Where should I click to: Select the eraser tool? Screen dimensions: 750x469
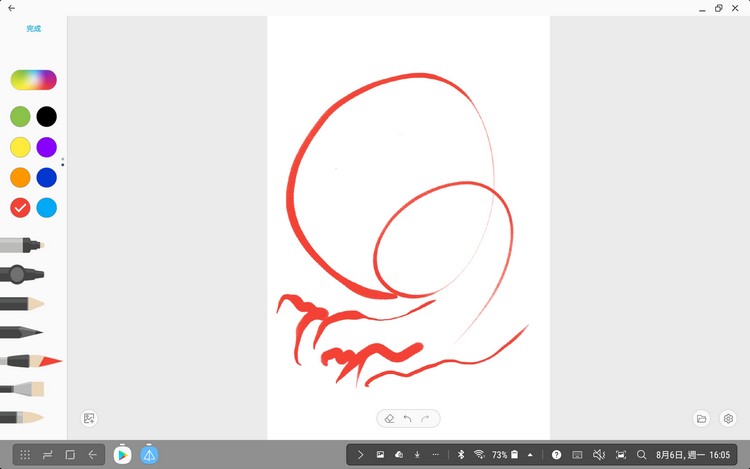[x=389, y=419]
